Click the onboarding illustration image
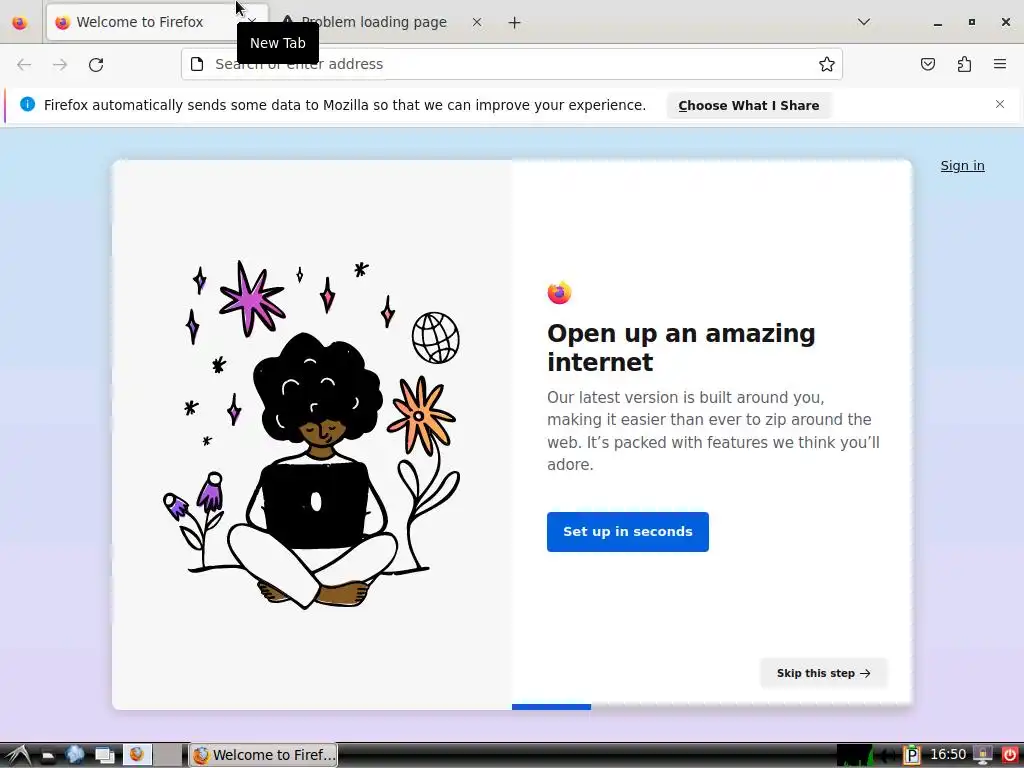Image resolution: width=1024 pixels, height=768 pixels. (312, 434)
